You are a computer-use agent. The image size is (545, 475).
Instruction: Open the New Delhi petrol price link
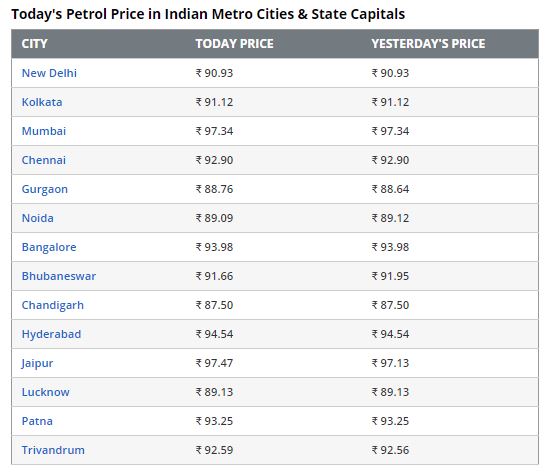pos(49,73)
